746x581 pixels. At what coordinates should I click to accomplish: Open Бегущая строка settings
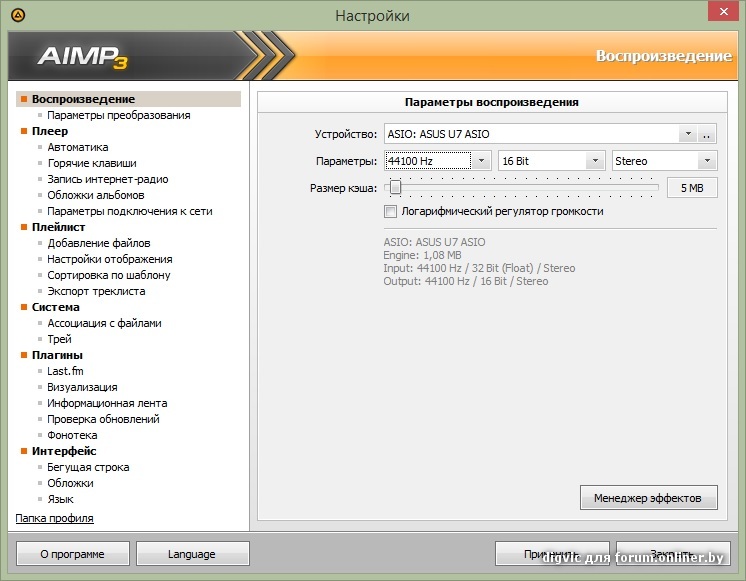click(88, 467)
